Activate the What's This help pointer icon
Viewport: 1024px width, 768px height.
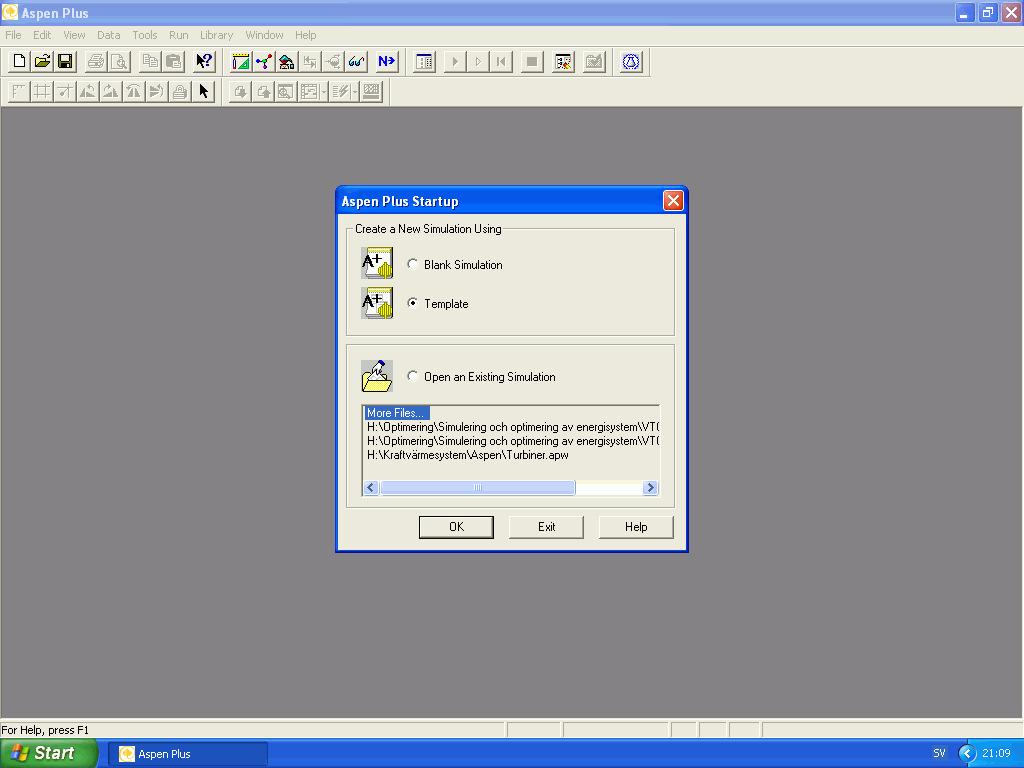coord(204,61)
